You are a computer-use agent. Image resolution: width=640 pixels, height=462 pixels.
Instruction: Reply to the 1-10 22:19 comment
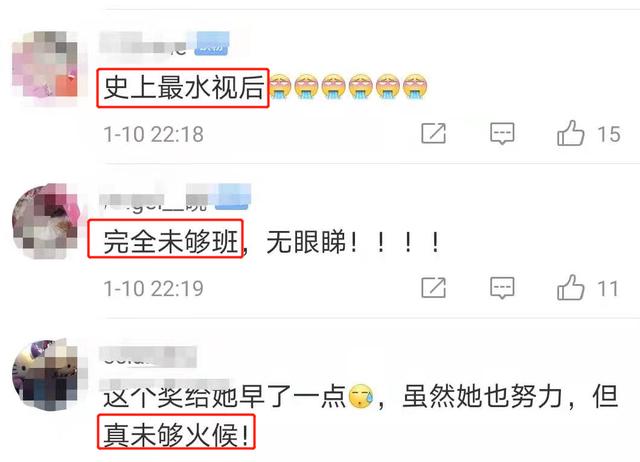coord(502,288)
